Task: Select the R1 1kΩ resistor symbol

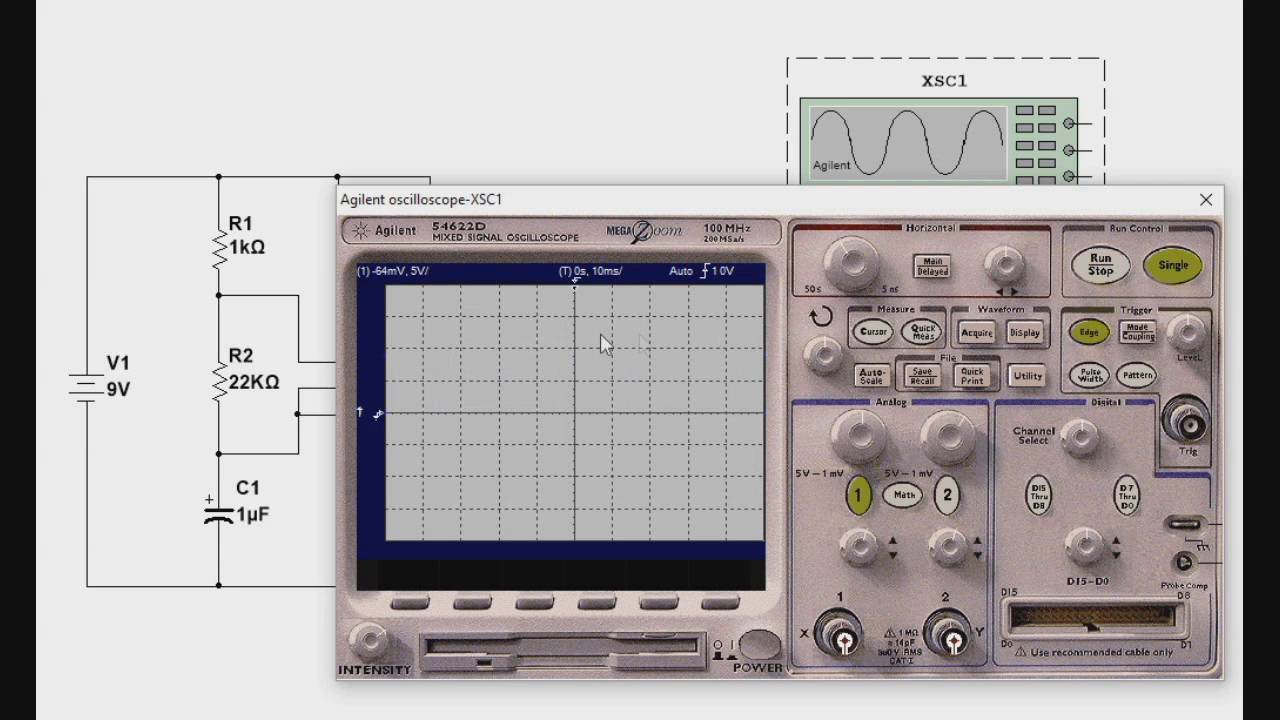Action: [x=219, y=249]
